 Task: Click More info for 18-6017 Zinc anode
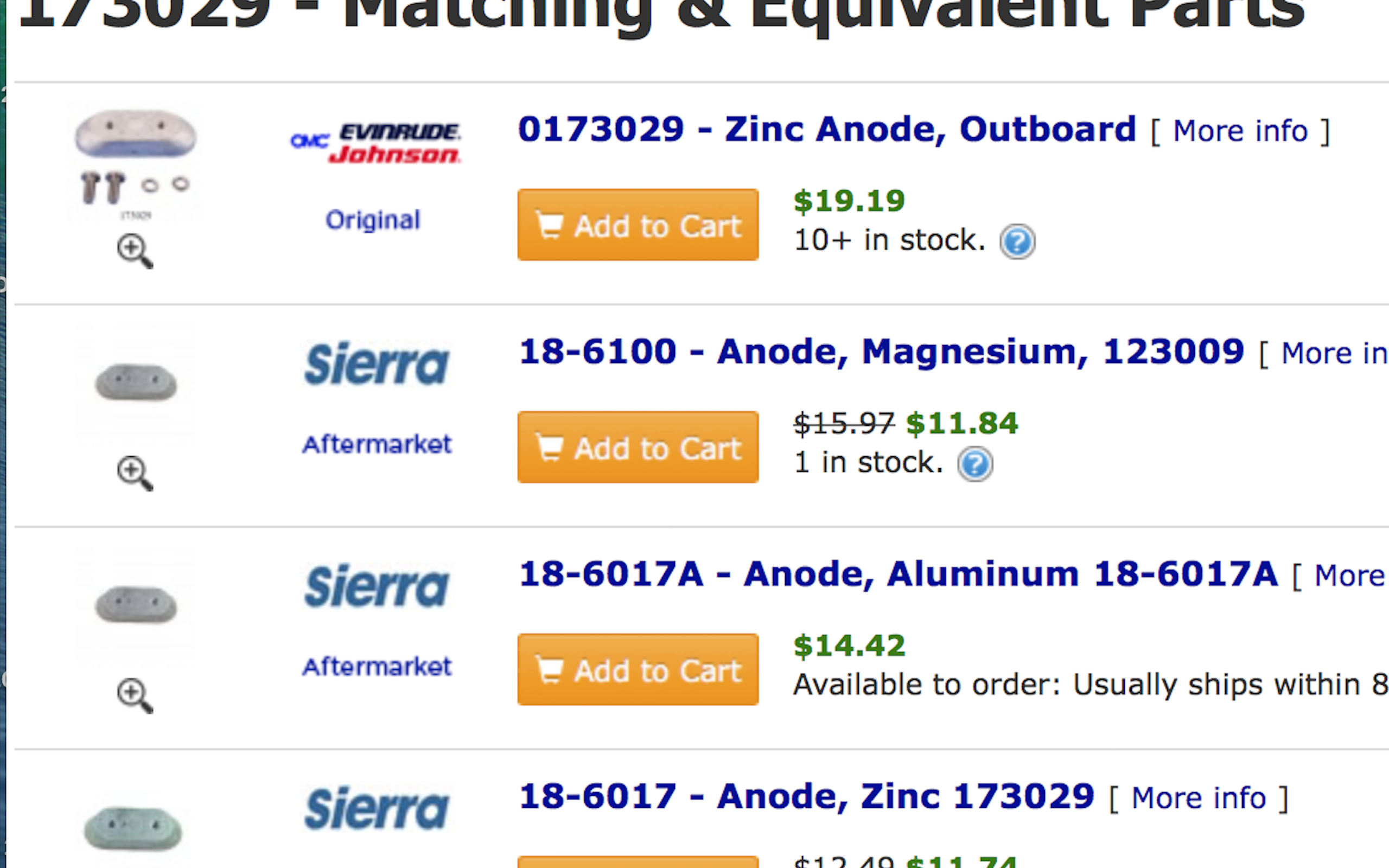1199,799
